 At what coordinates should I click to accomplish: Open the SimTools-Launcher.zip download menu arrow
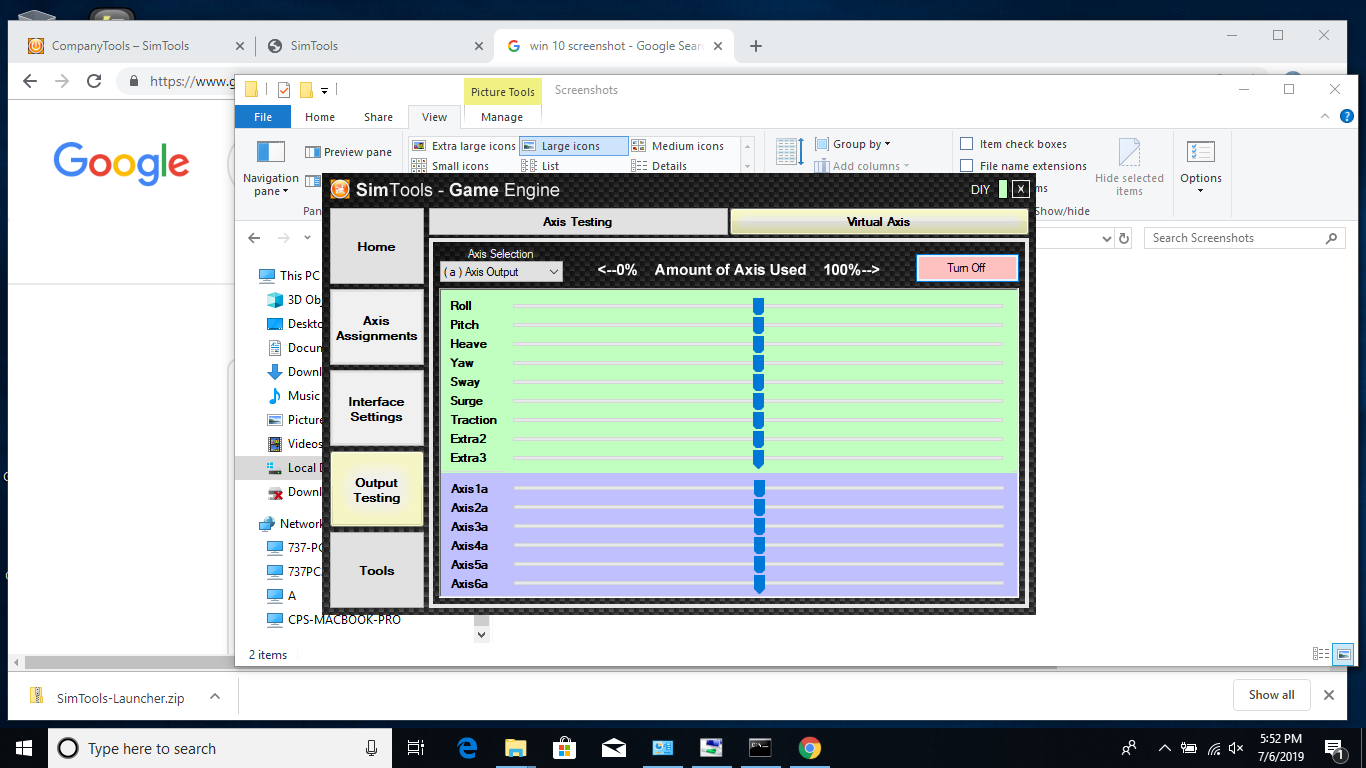click(214, 697)
